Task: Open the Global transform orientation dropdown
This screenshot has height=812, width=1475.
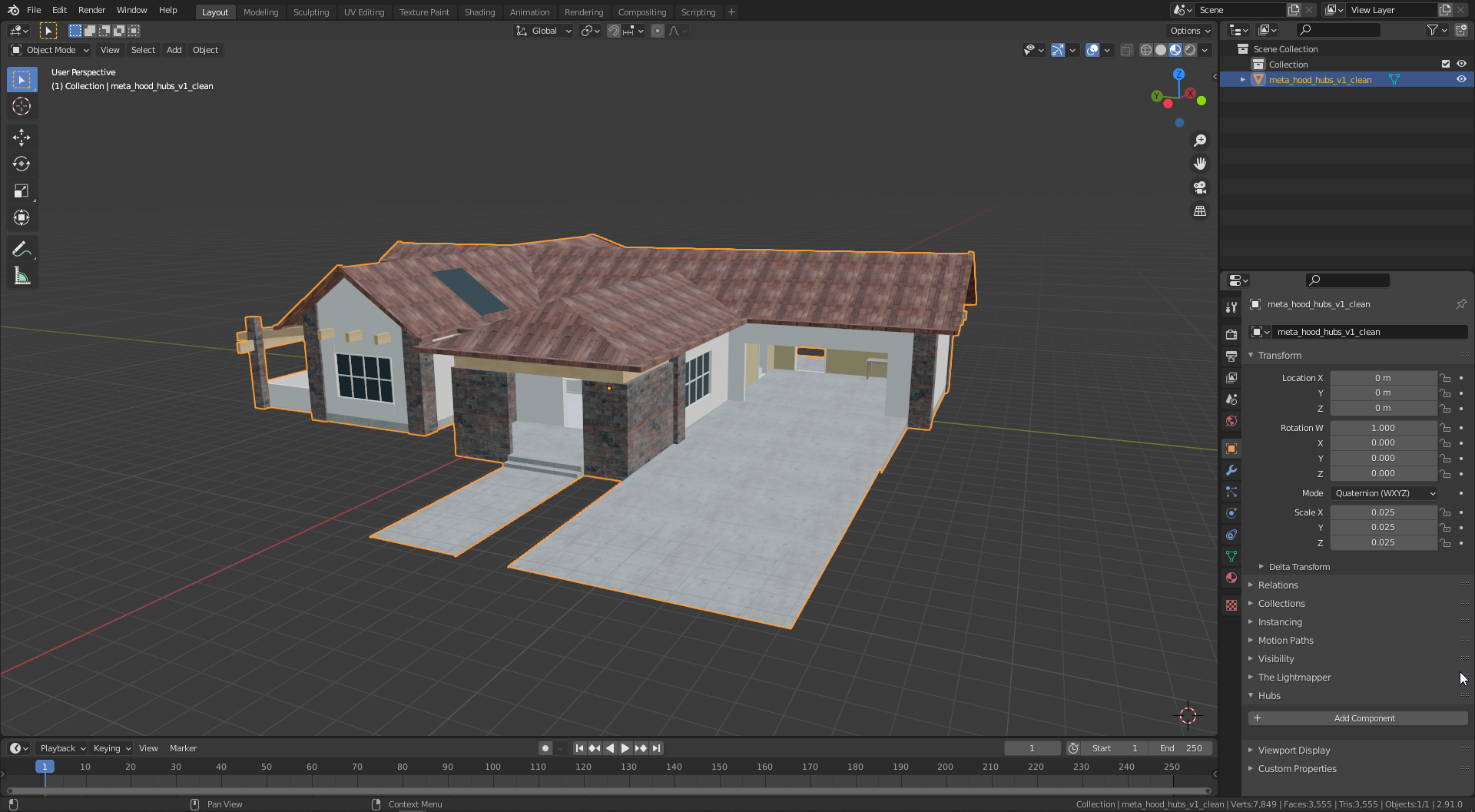Action: pos(543,31)
